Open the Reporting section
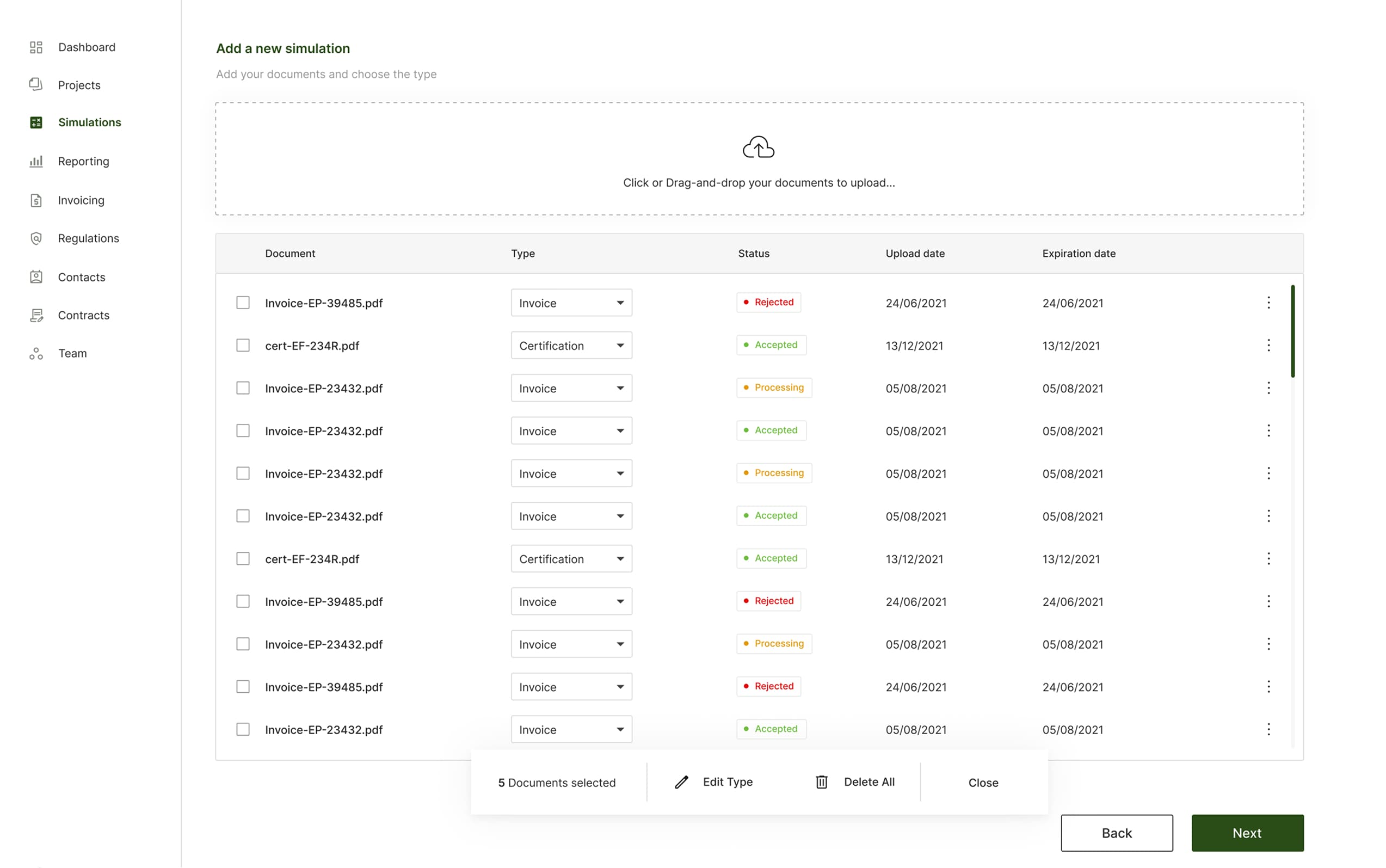Image resolution: width=1386 pixels, height=868 pixels. click(83, 161)
